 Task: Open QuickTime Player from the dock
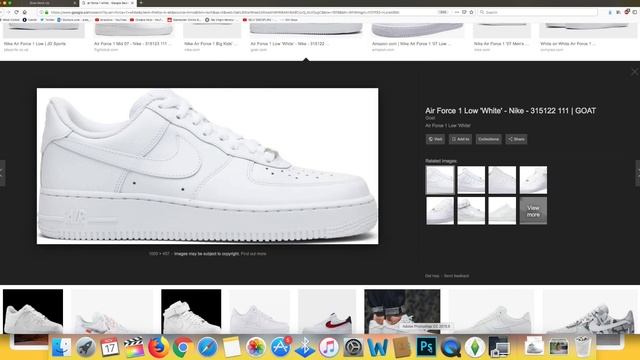tap(451, 347)
